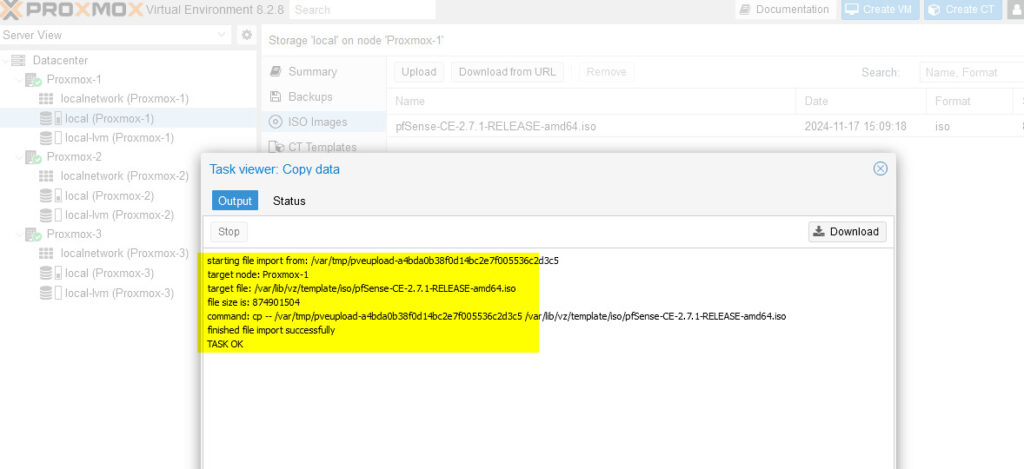Open the Documentation link
1024x469 pixels.
click(785, 9)
